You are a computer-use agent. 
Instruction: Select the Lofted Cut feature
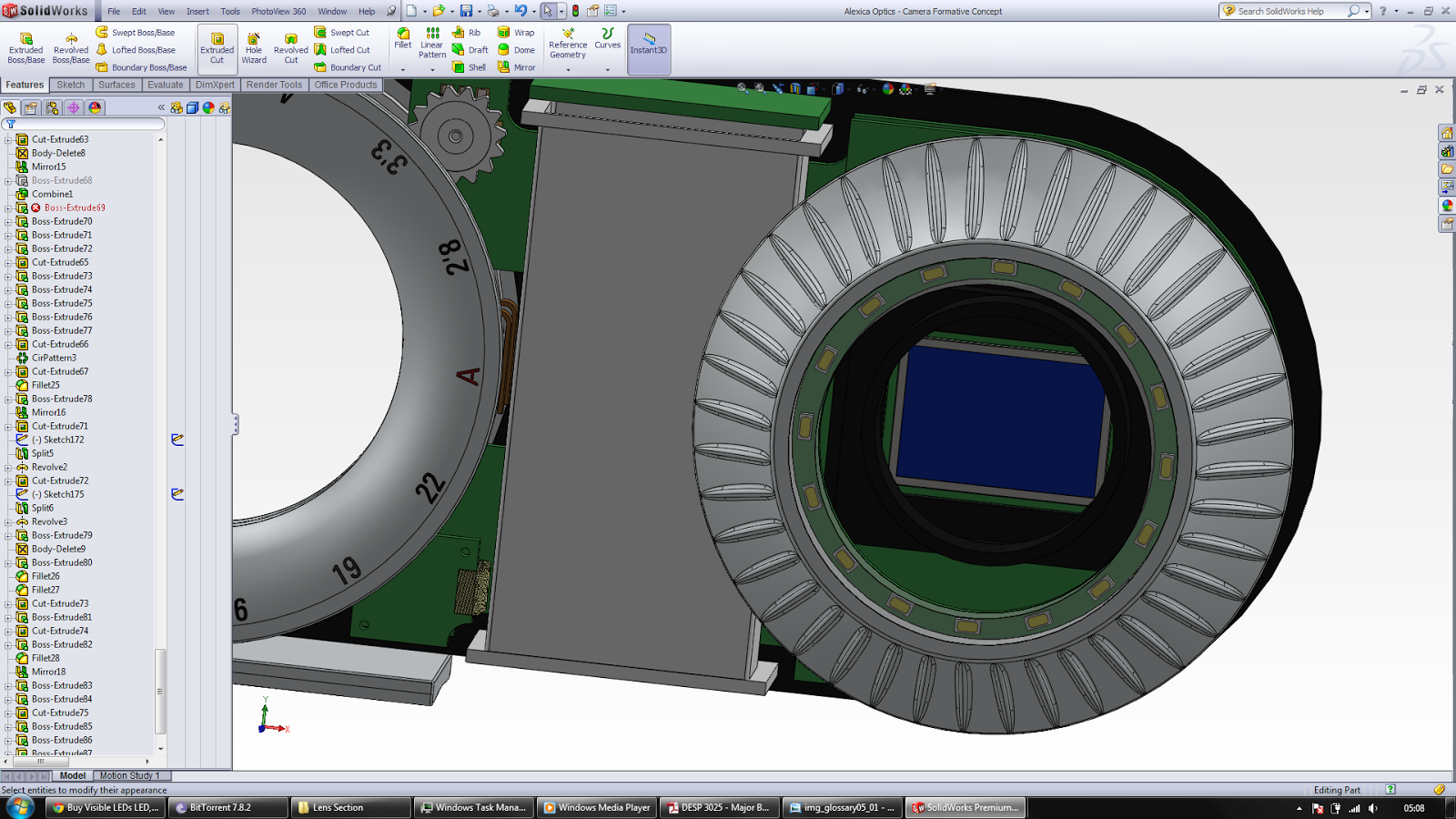coord(342,50)
